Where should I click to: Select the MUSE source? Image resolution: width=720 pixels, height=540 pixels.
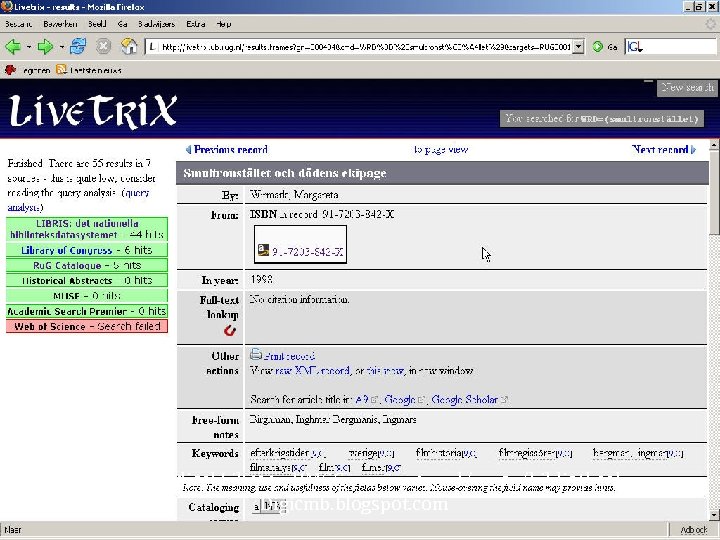(87, 296)
